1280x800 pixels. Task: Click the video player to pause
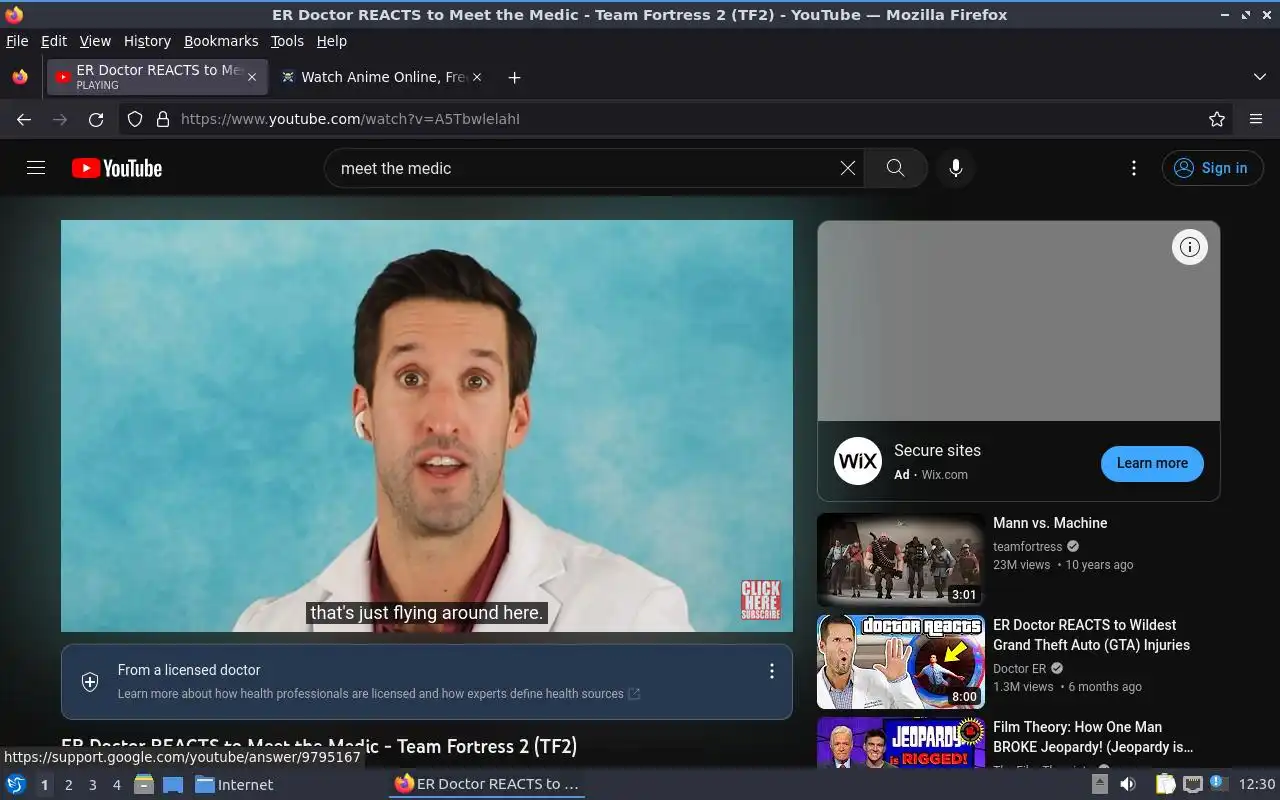point(427,426)
